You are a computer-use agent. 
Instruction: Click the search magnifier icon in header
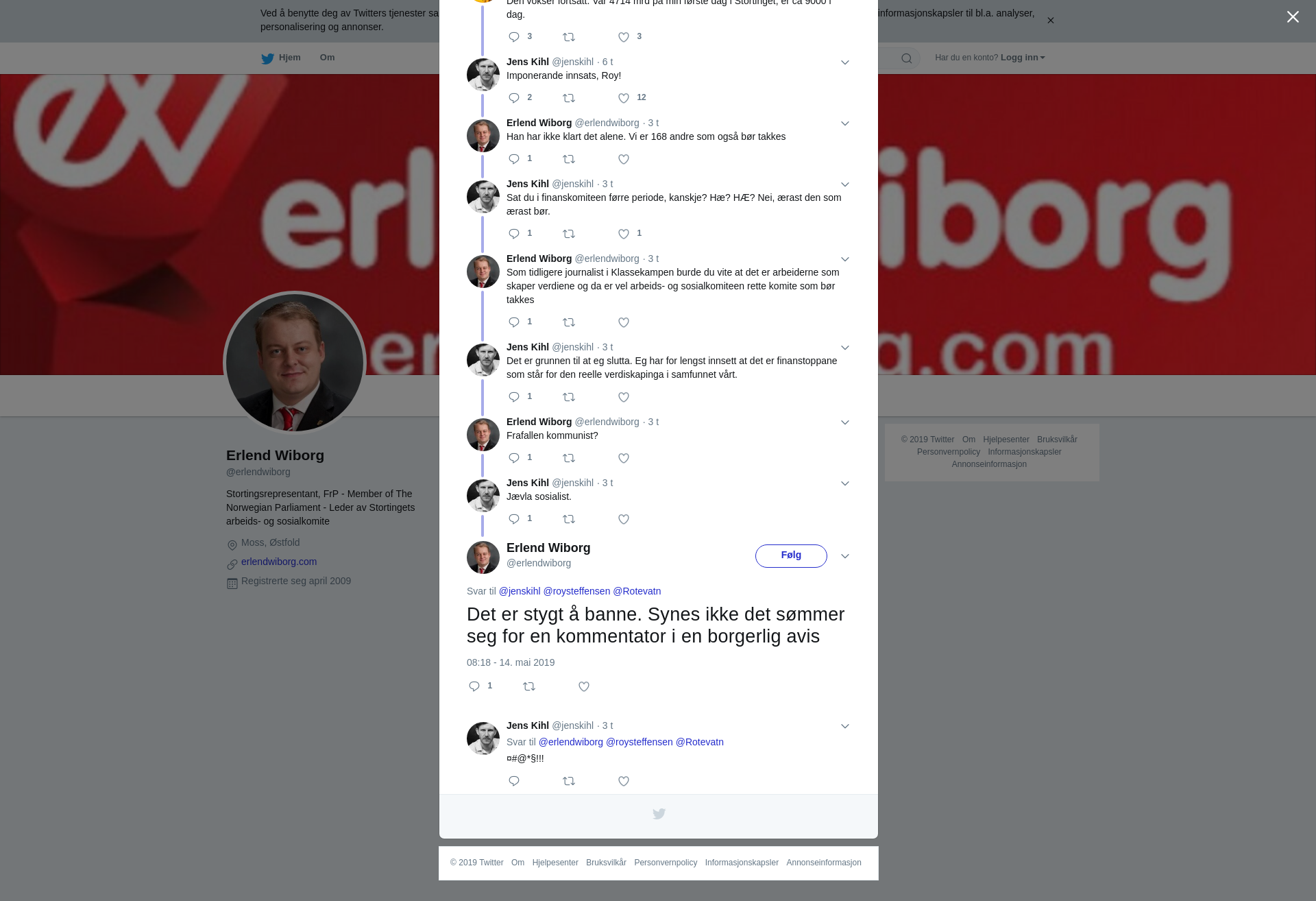tap(907, 59)
